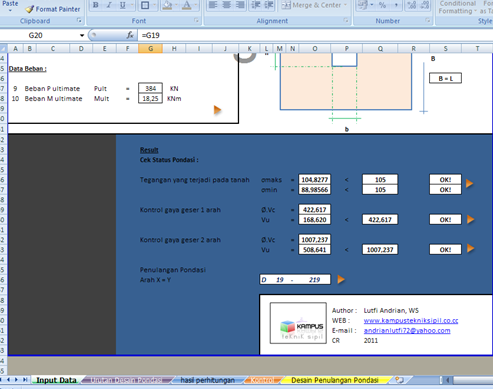The image size is (493, 389).
Task: Click orange arrow on geser 1 arah row
Action: [470, 219]
